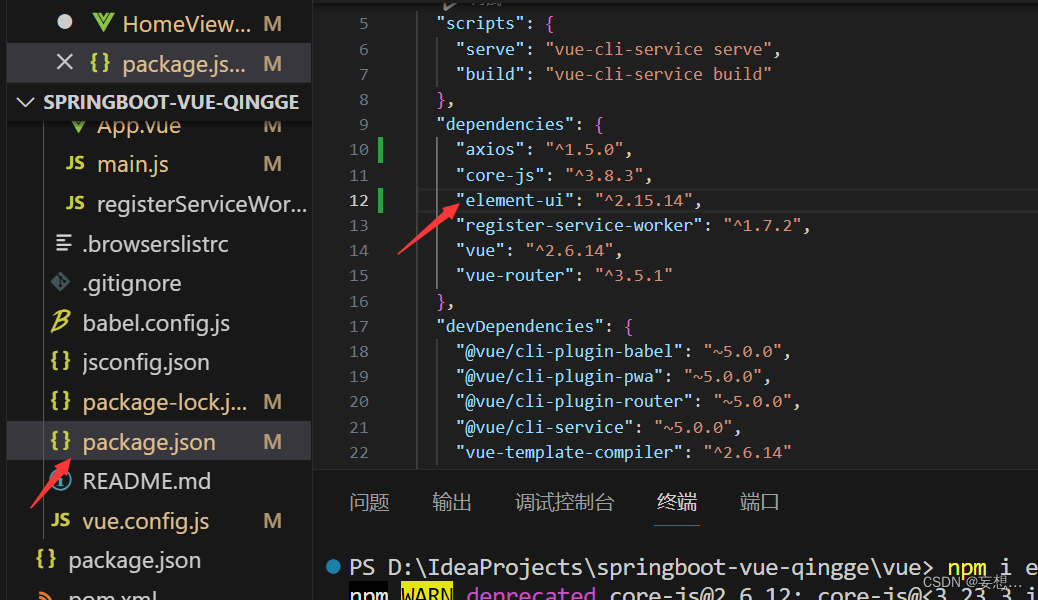The height and width of the screenshot is (600, 1038).
Task: Collapse the SPRINGBOOT-VUE-QINGGE folder section
Action: pyautogui.click(x=25, y=102)
